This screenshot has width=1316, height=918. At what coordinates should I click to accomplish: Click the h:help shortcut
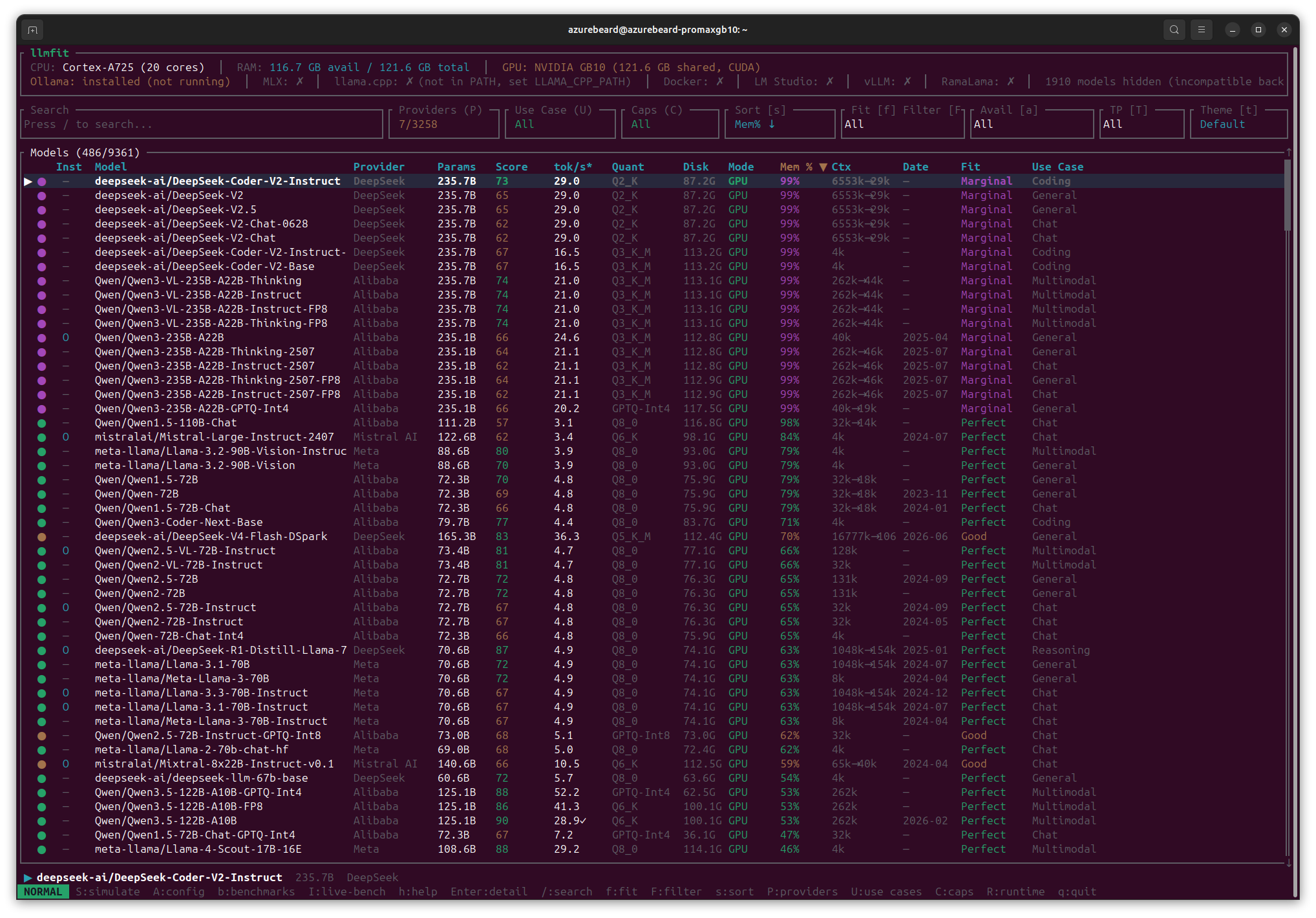(x=418, y=892)
